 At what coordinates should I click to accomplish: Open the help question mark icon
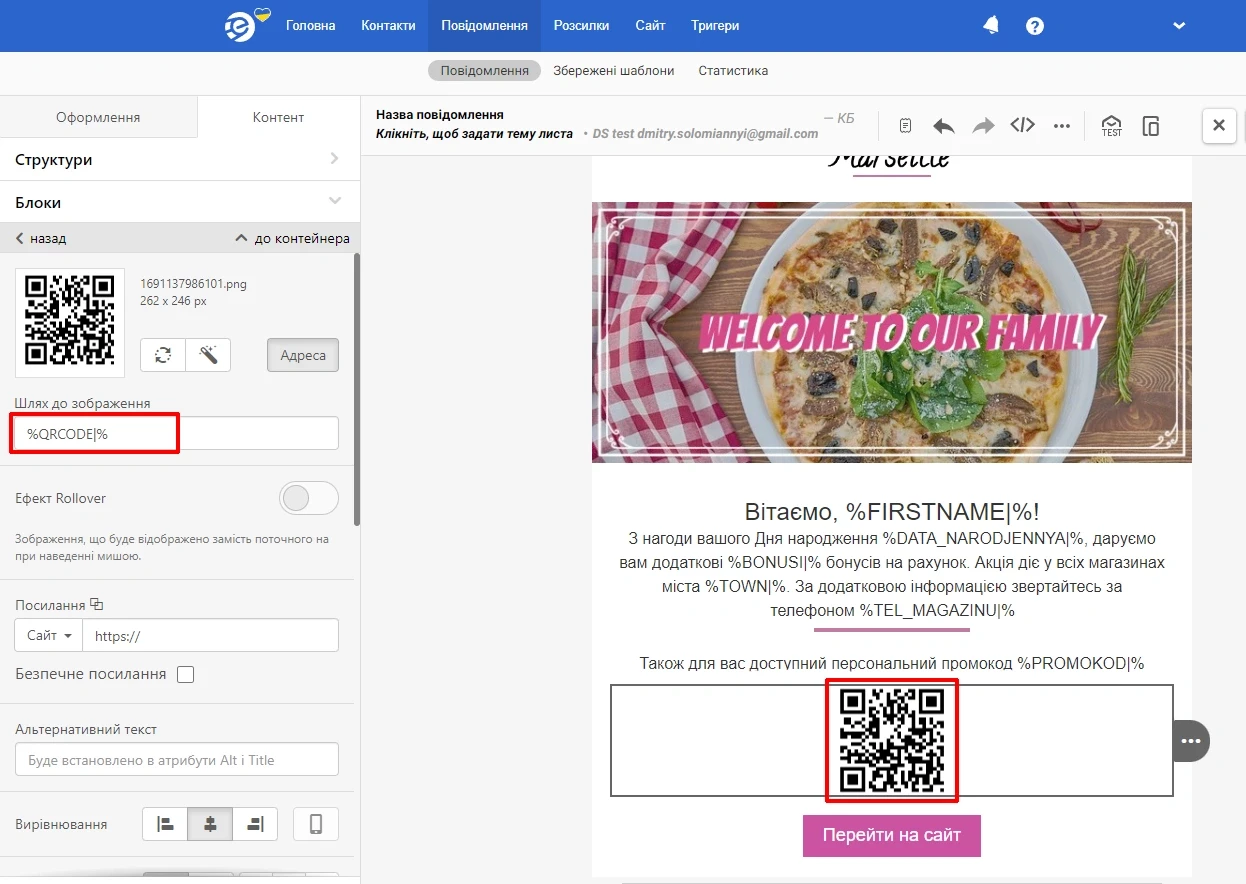coord(1035,26)
